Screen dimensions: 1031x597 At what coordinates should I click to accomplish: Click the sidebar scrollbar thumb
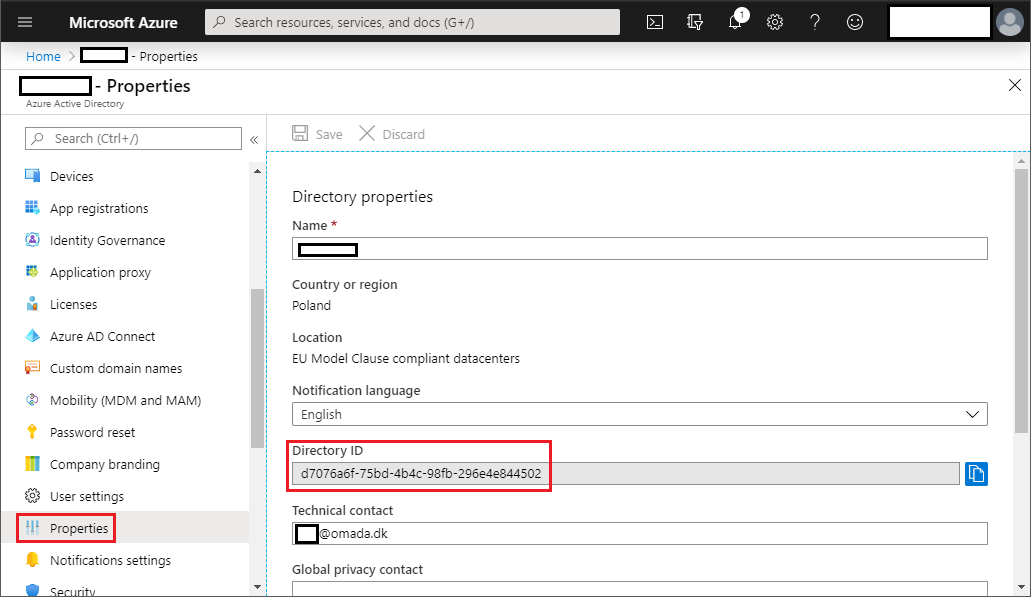pyautogui.click(x=257, y=368)
